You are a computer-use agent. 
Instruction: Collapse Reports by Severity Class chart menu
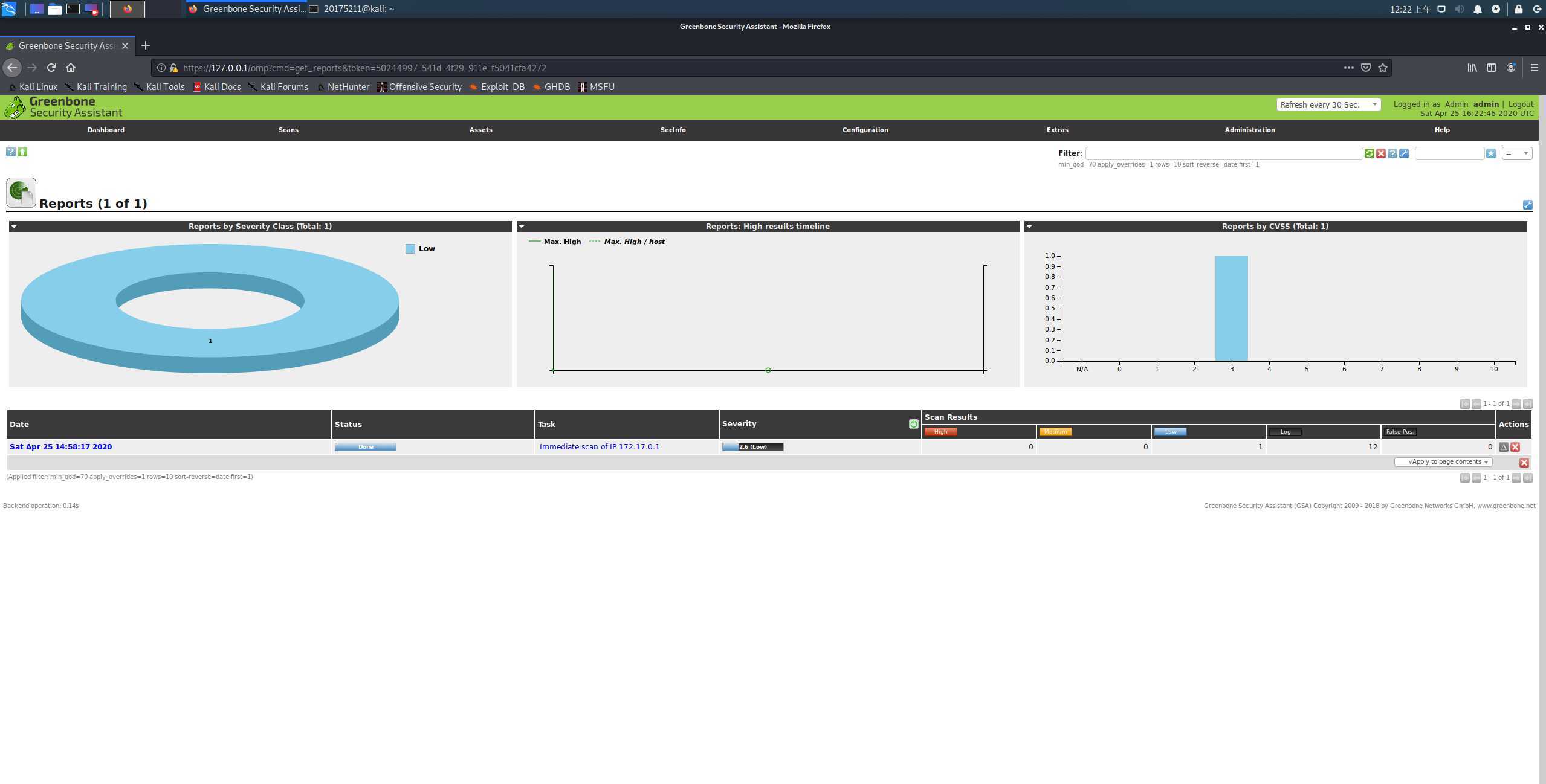point(14,227)
